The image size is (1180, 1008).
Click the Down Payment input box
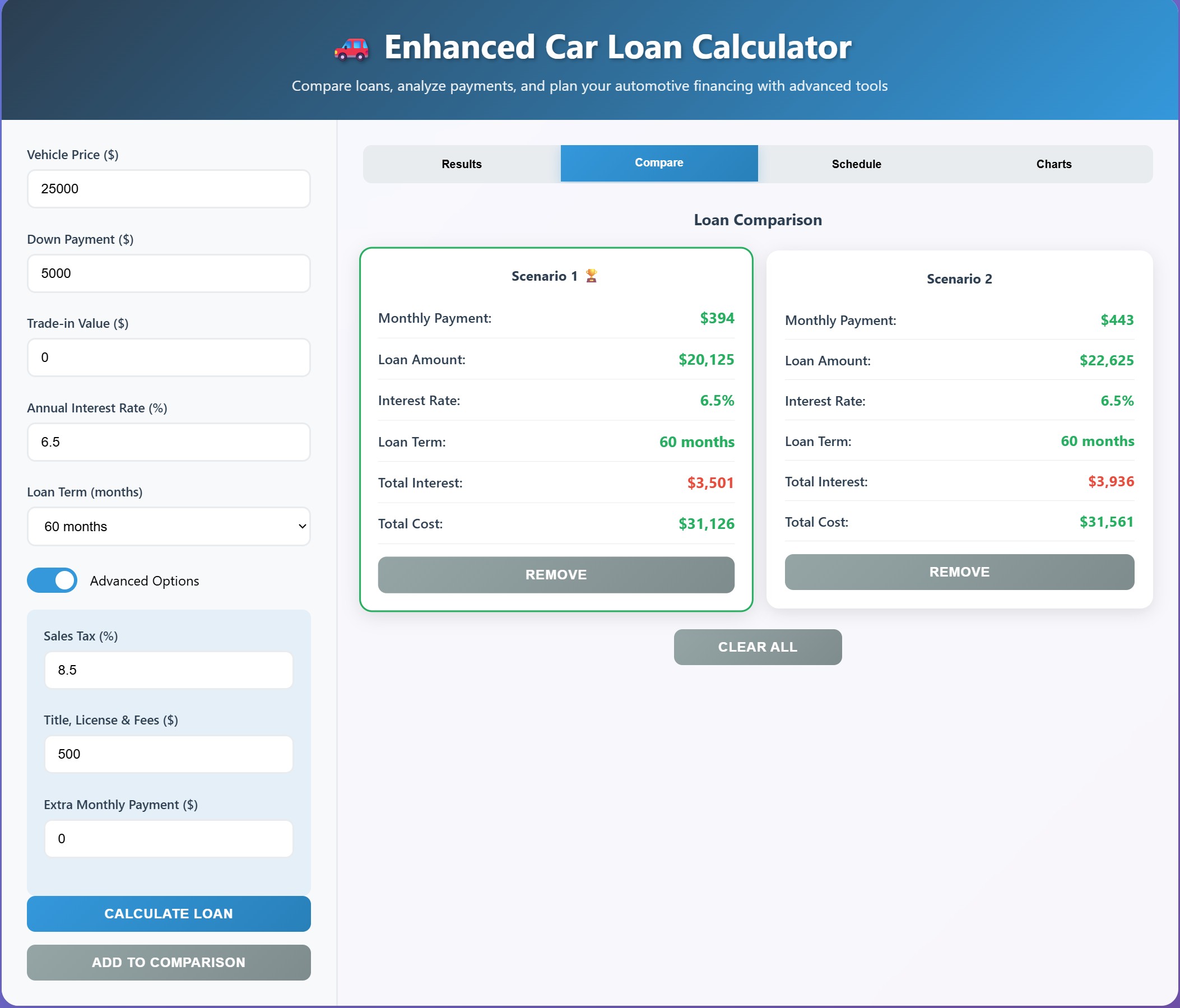pyautogui.click(x=168, y=273)
